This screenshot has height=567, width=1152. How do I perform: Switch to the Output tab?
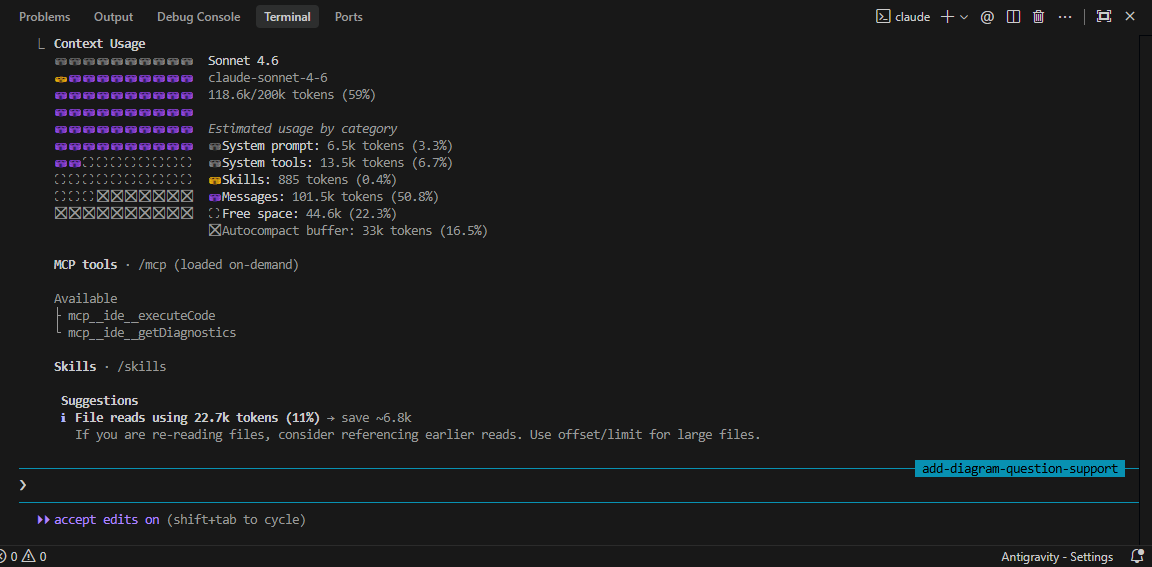[x=114, y=17]
